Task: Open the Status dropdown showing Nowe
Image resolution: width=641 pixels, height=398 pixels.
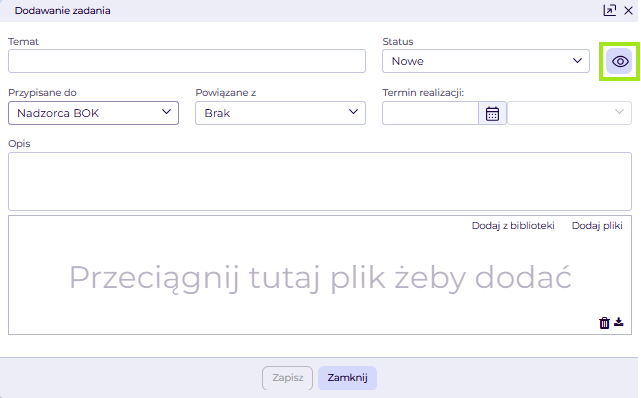Action: 486,61
